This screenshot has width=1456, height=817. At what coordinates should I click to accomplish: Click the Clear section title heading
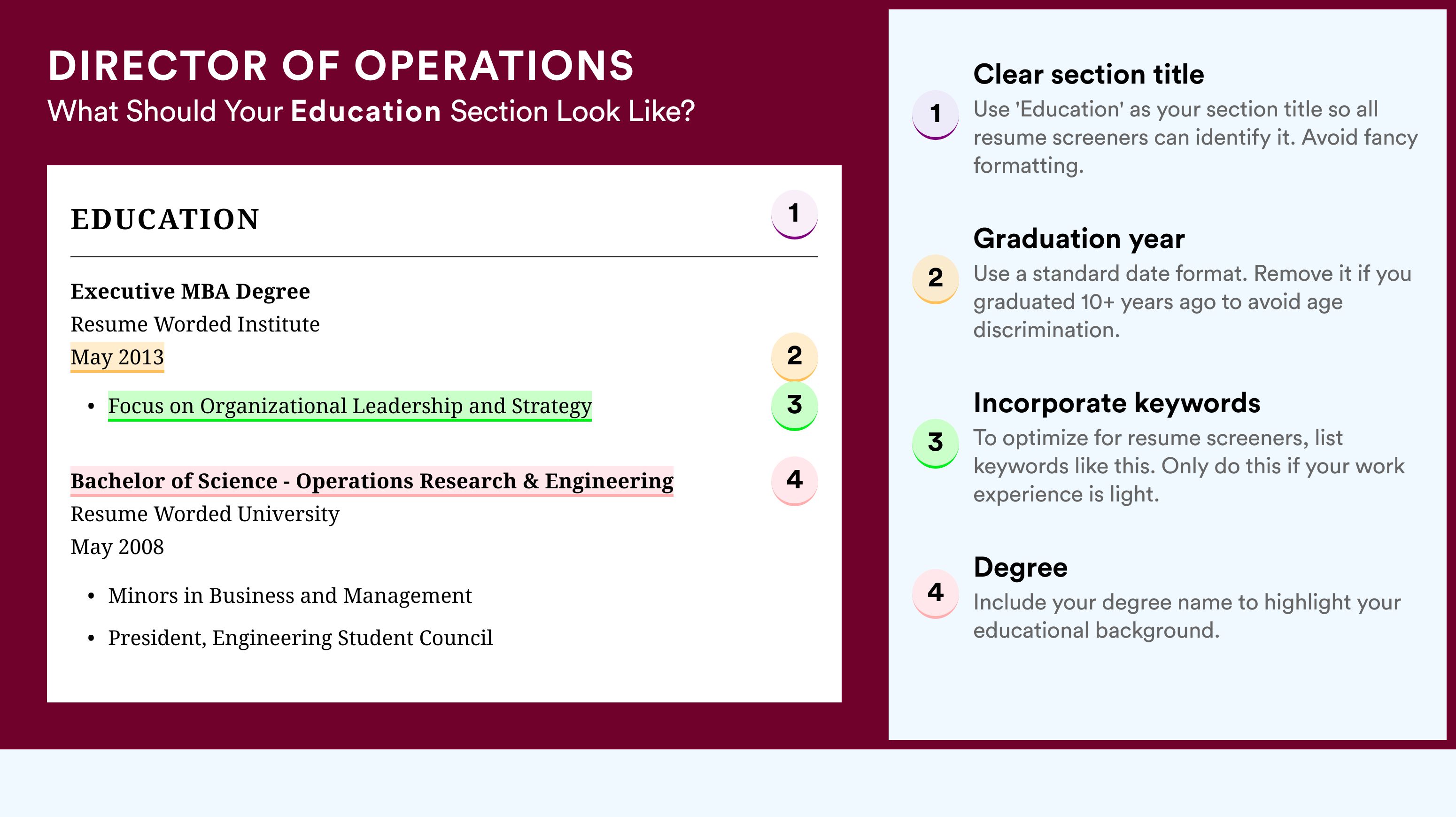1089,74
